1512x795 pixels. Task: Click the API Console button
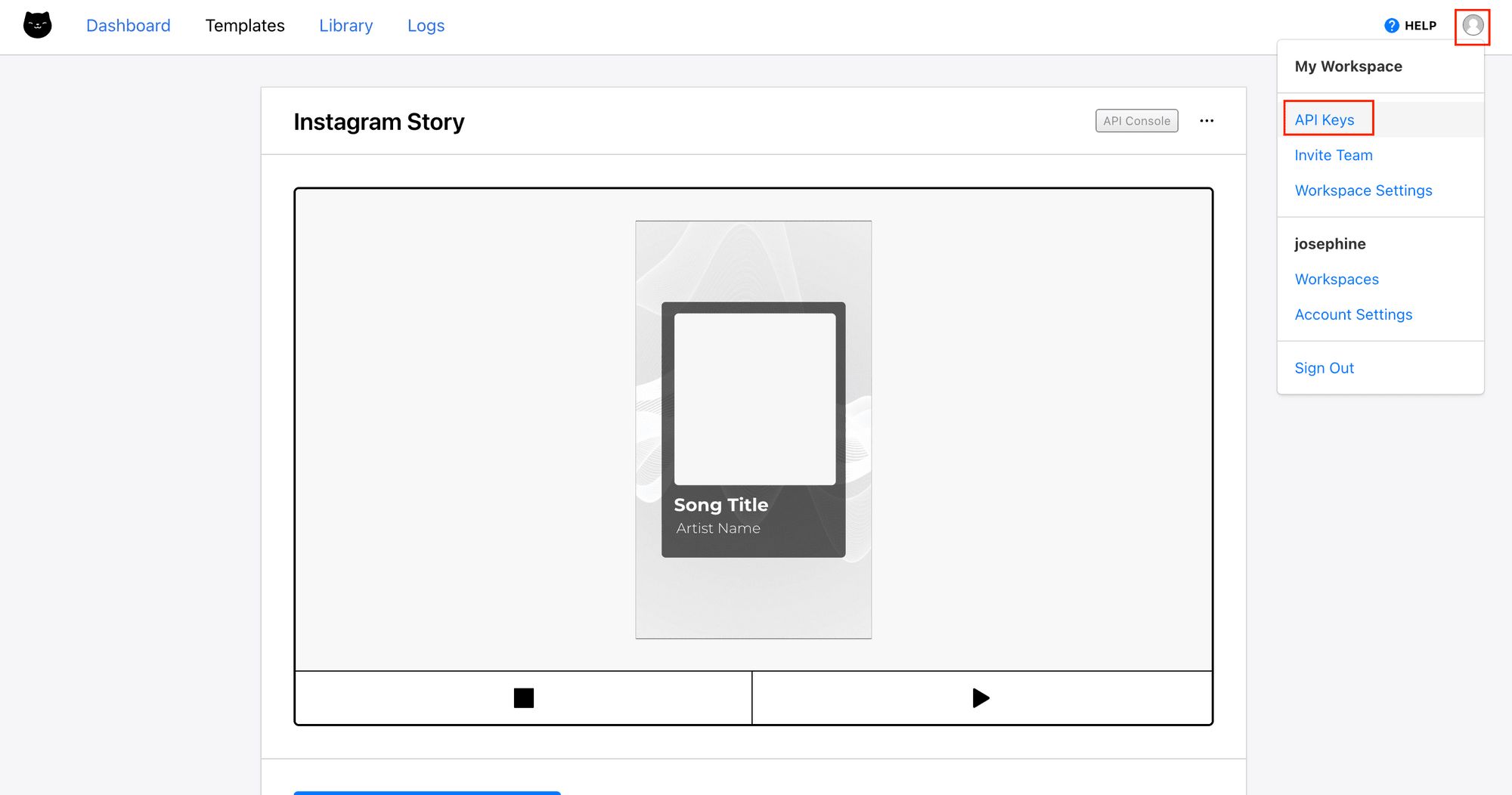tap(1136, 120)
